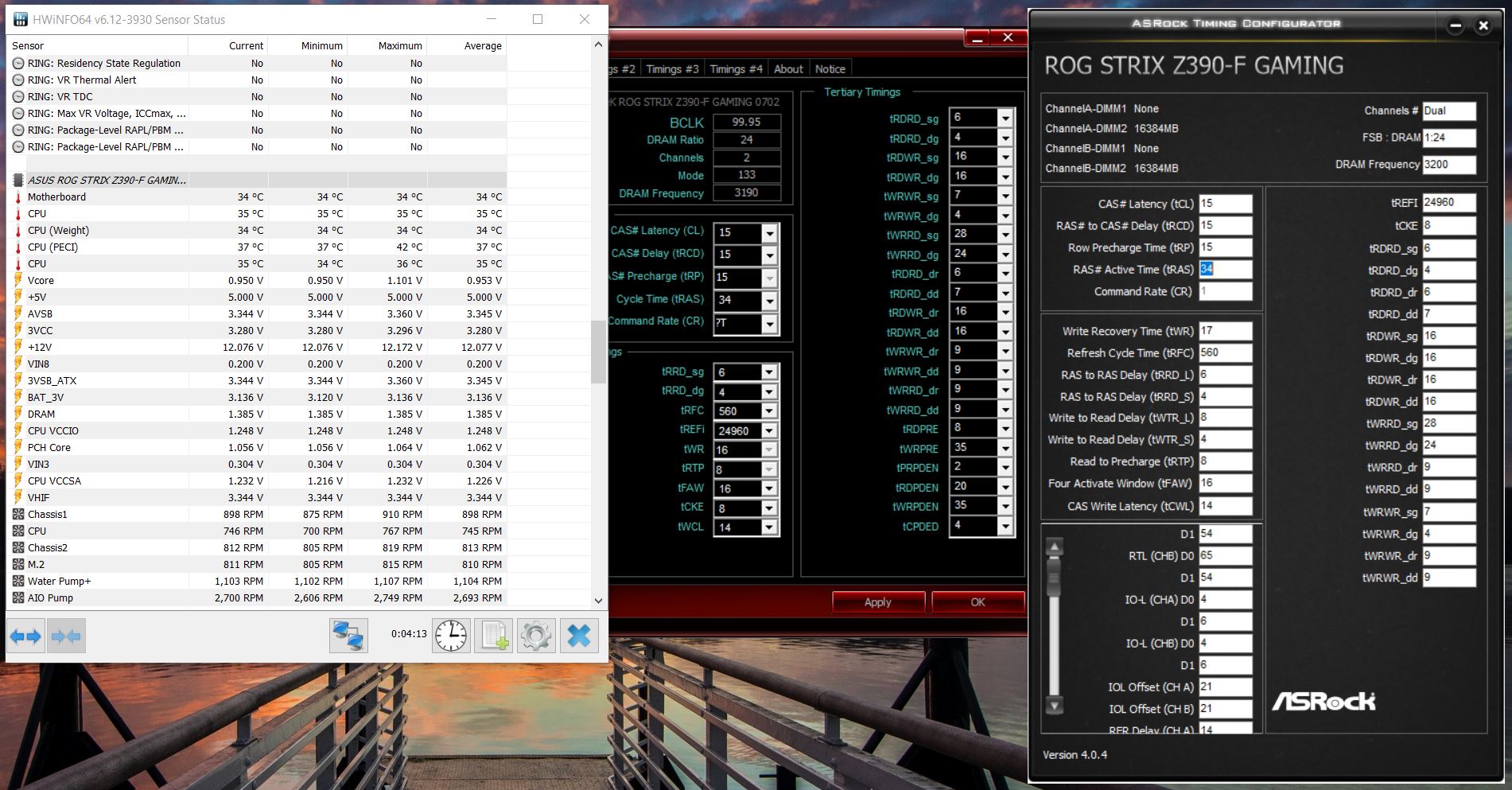1512x790 pixels.
Task: Minimize the ASRock Timing Configurator window
Action: coord(1456,25)
